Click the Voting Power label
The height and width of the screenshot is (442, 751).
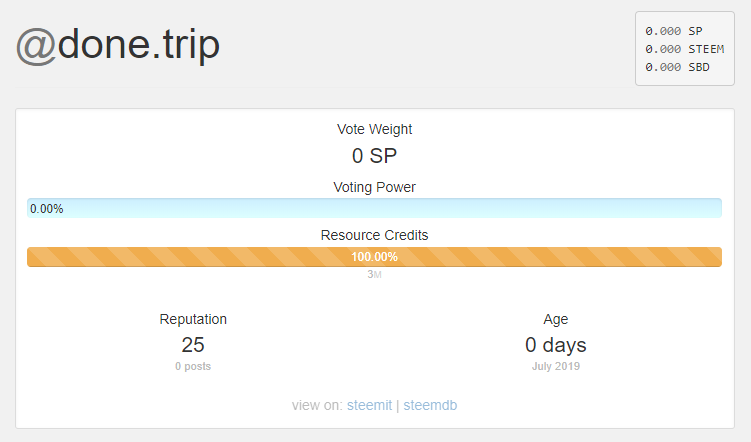[374, 187]
